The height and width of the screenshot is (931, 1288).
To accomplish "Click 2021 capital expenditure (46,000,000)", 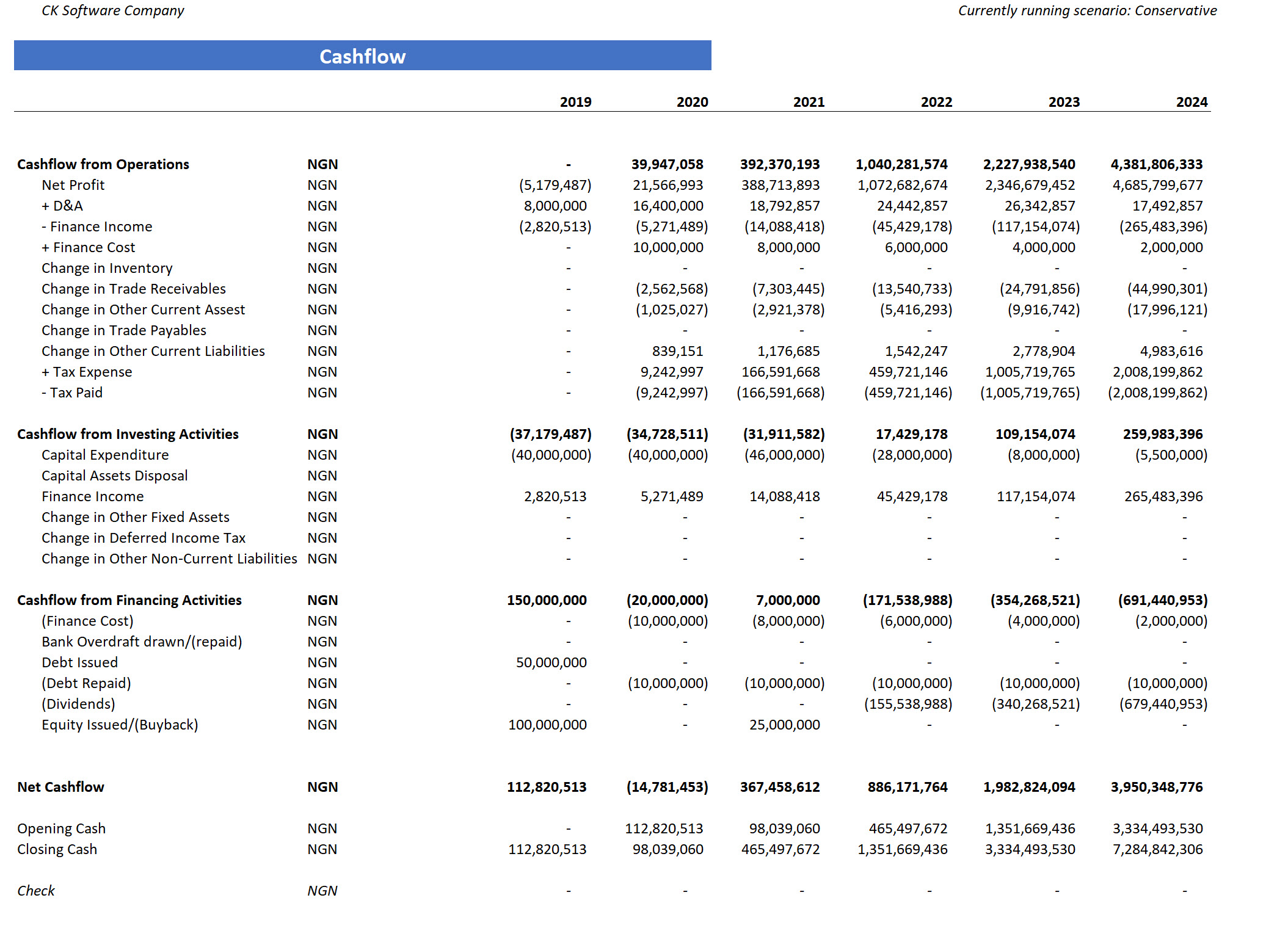I will pos(784,455).
